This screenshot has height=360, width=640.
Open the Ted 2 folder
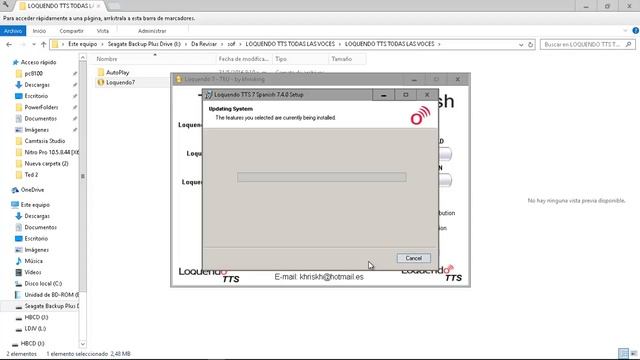point(31,175)
